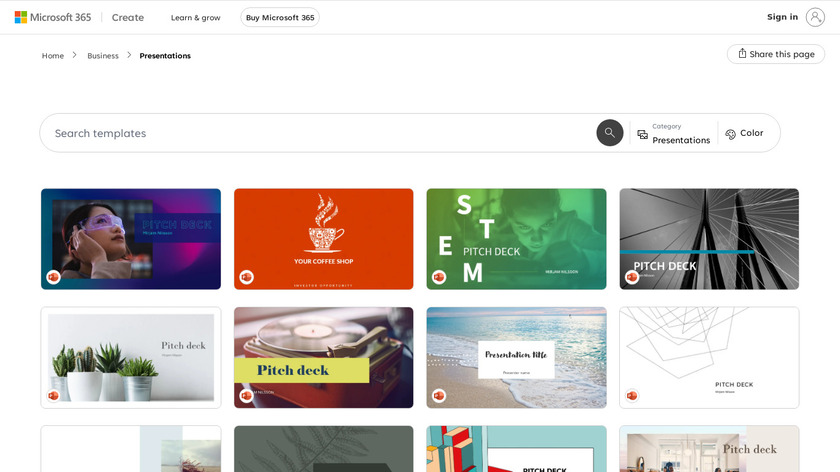Open the Learn & grow menu

(x=195, y=17)
